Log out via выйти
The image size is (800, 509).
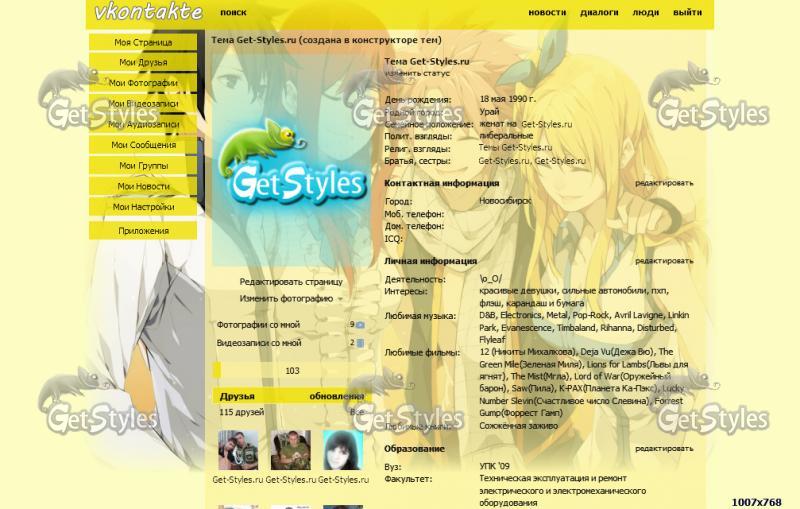click(687, 12)
